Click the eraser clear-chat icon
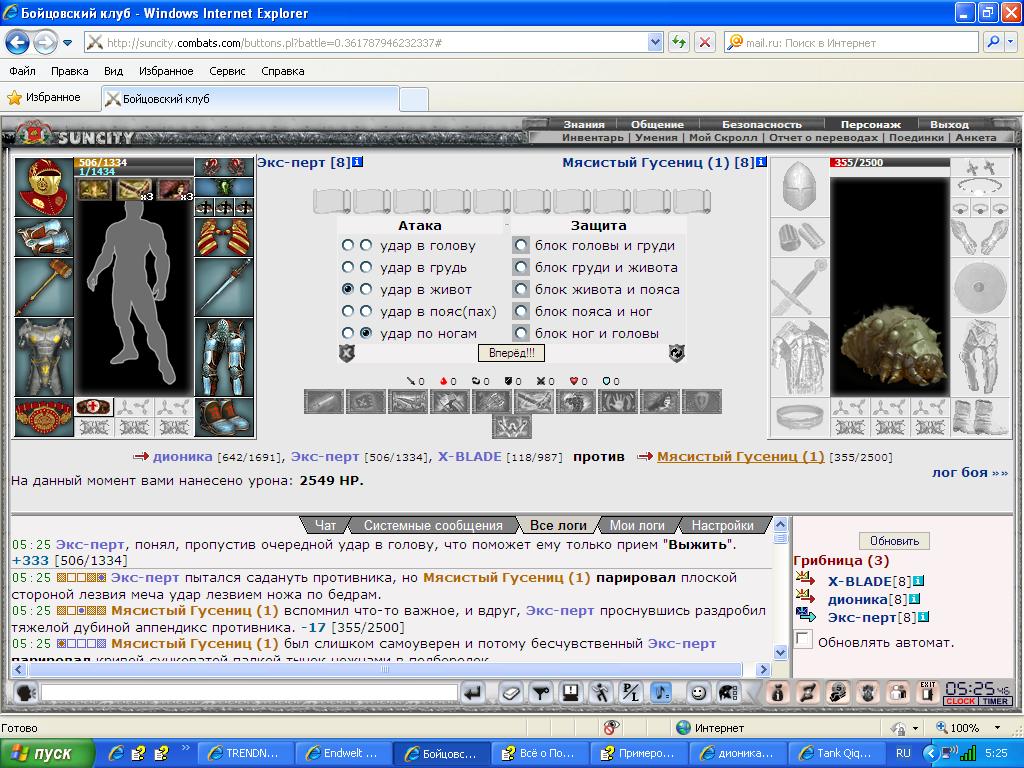Image resolution: width=1024 pixels, height=768 pixels. coord(511,692)
